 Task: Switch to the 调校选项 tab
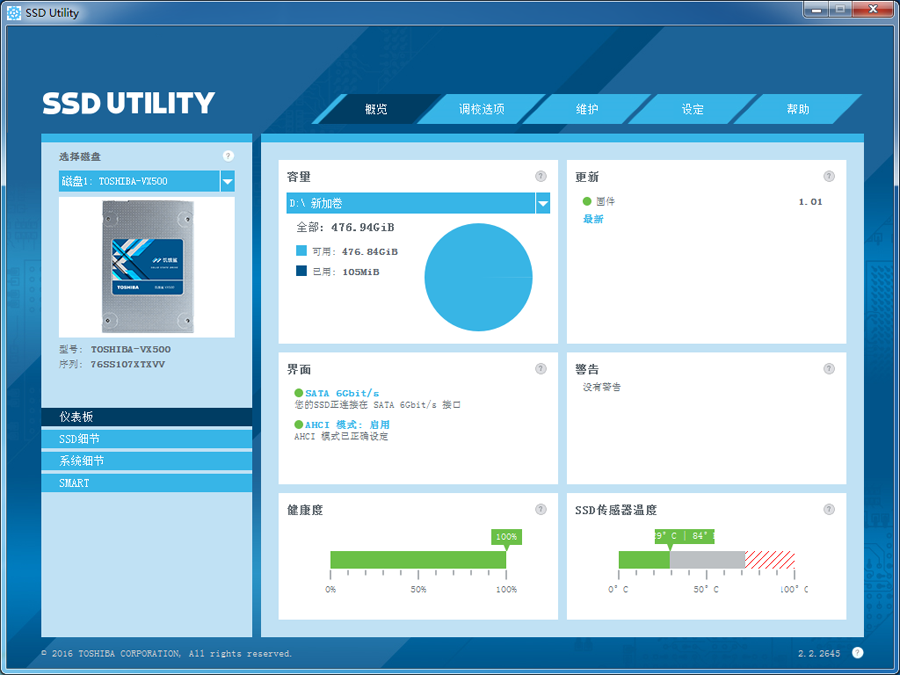point(481,109)
